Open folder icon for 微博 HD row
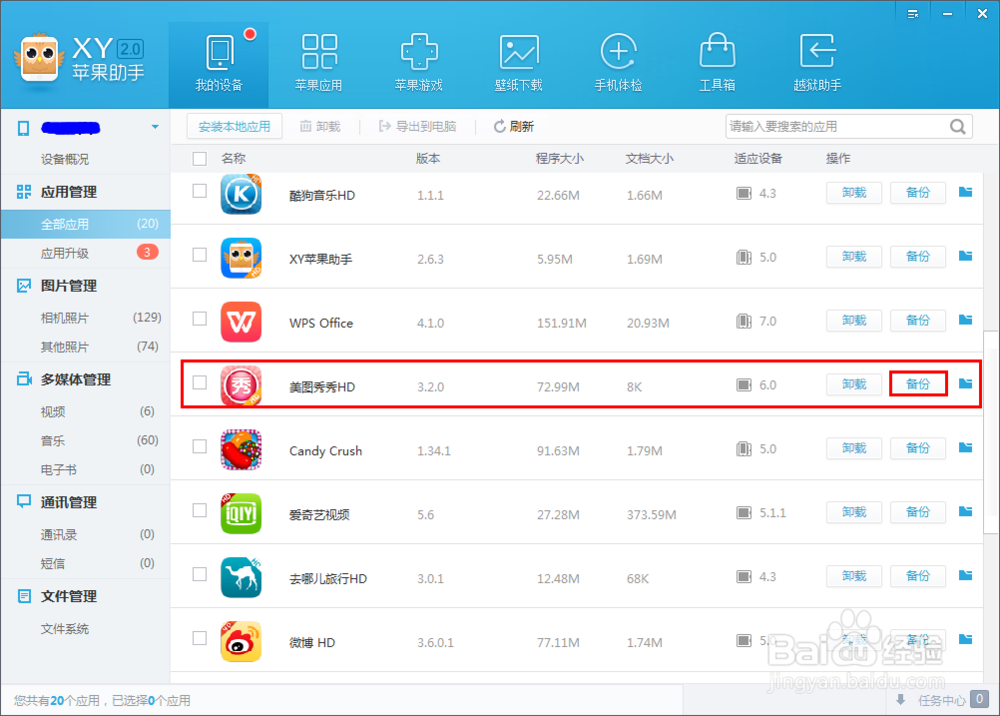The width and height of the screenshot is (1000, 716). click(966, 639)
